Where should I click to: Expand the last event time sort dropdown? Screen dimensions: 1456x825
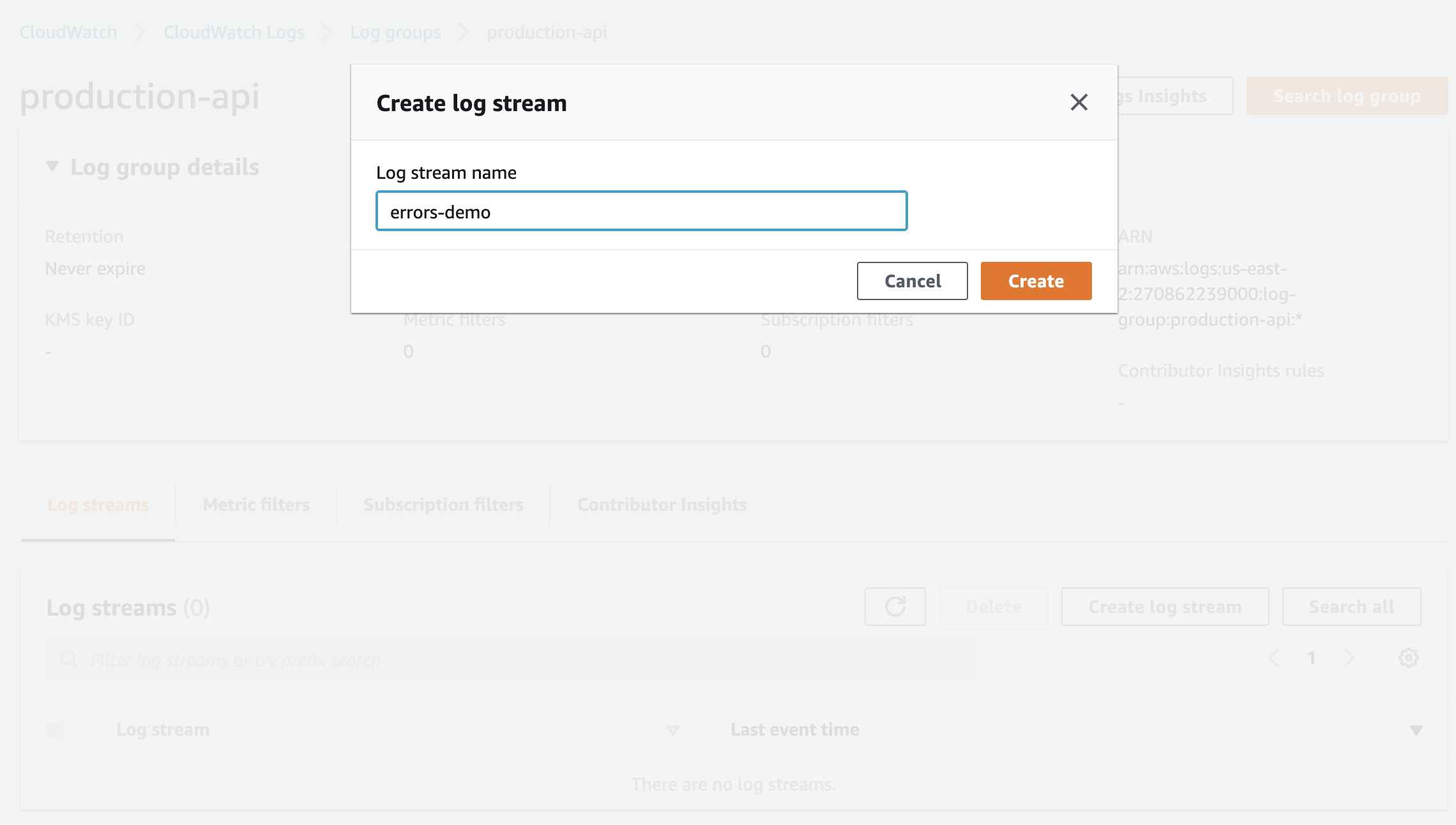[1417, 729]
